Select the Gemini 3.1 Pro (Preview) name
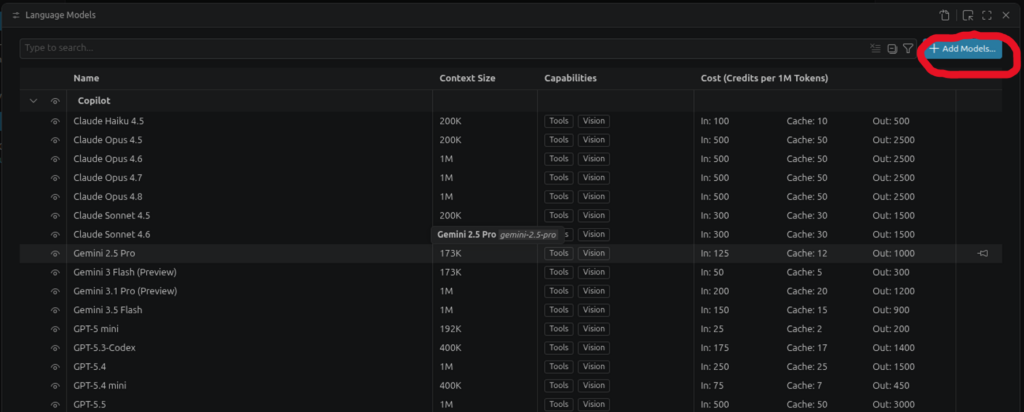This screenshot has height=412, width=1024. pos(125,291)
